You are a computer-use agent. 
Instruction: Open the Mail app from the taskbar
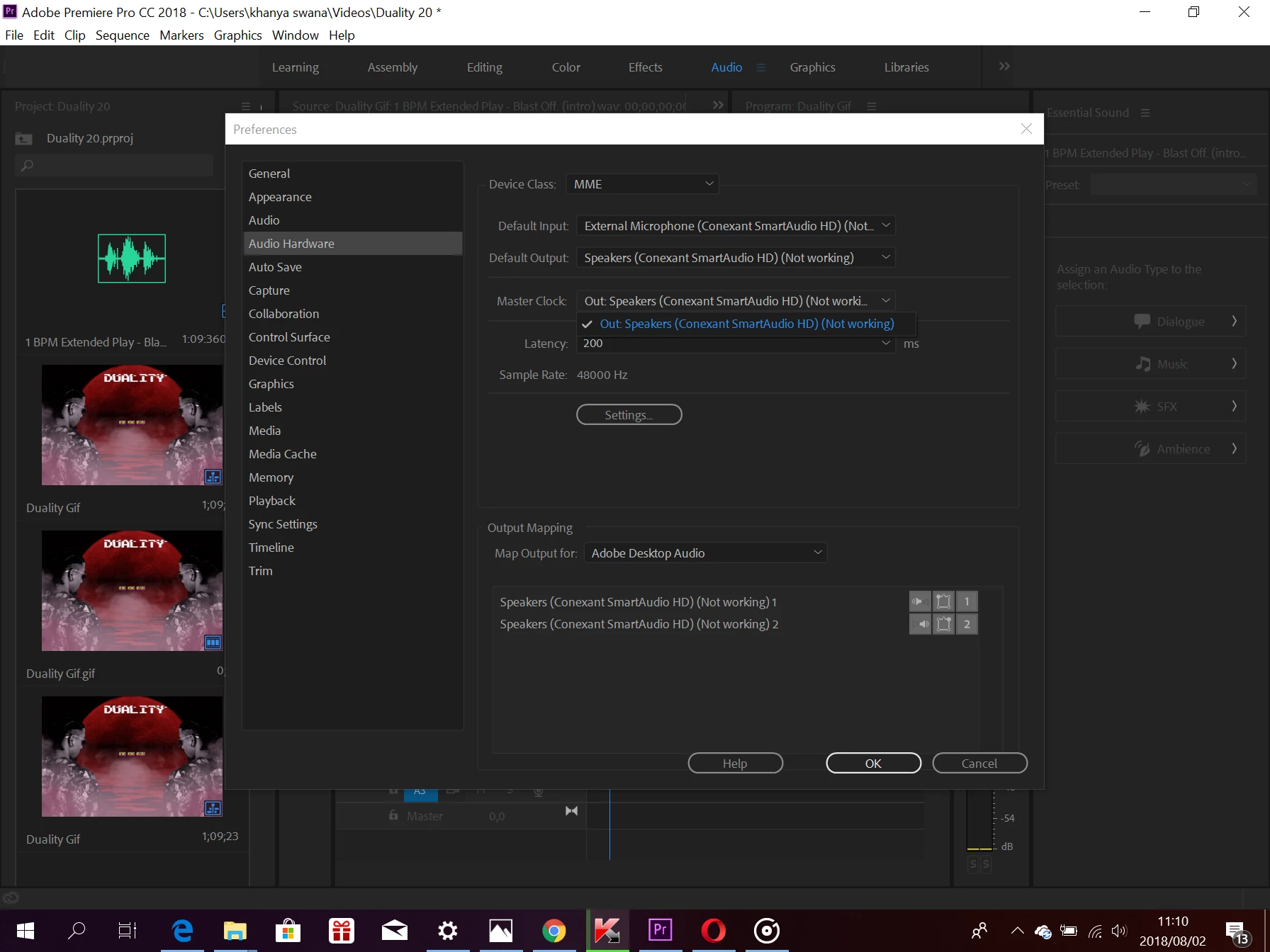coord(395,931)
